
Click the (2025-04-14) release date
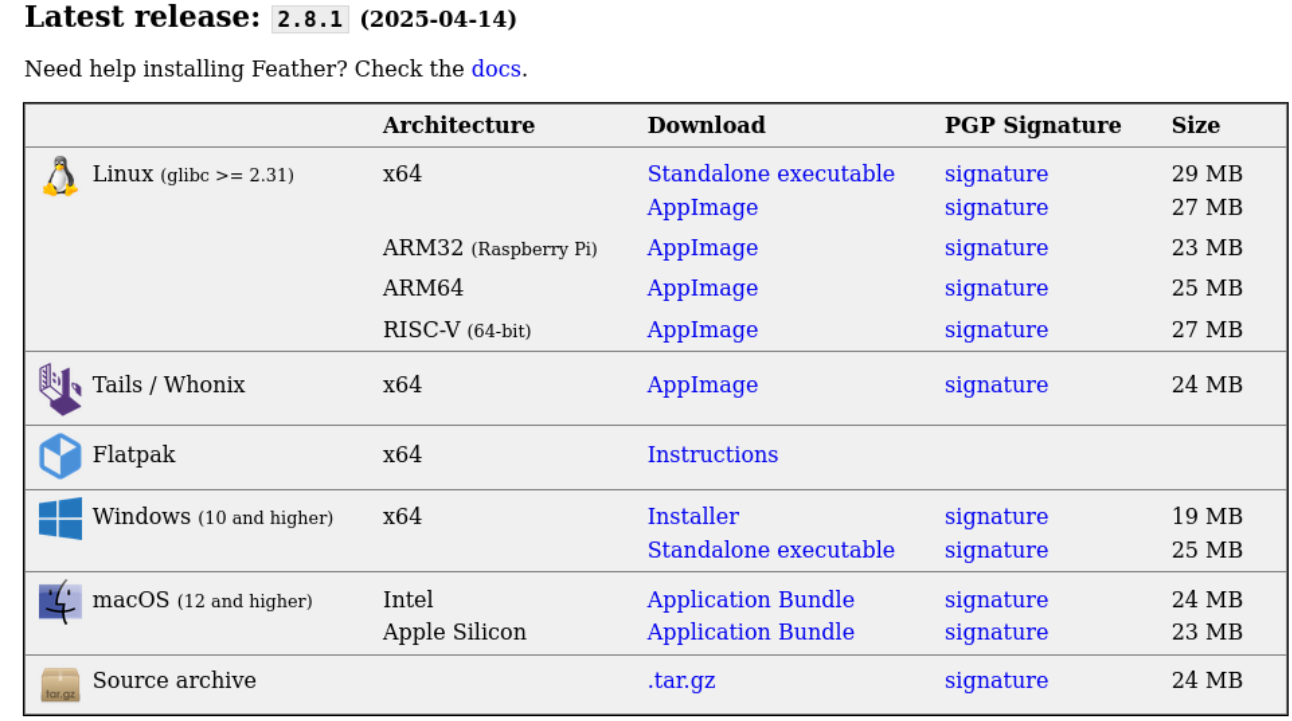coord(438,19)
